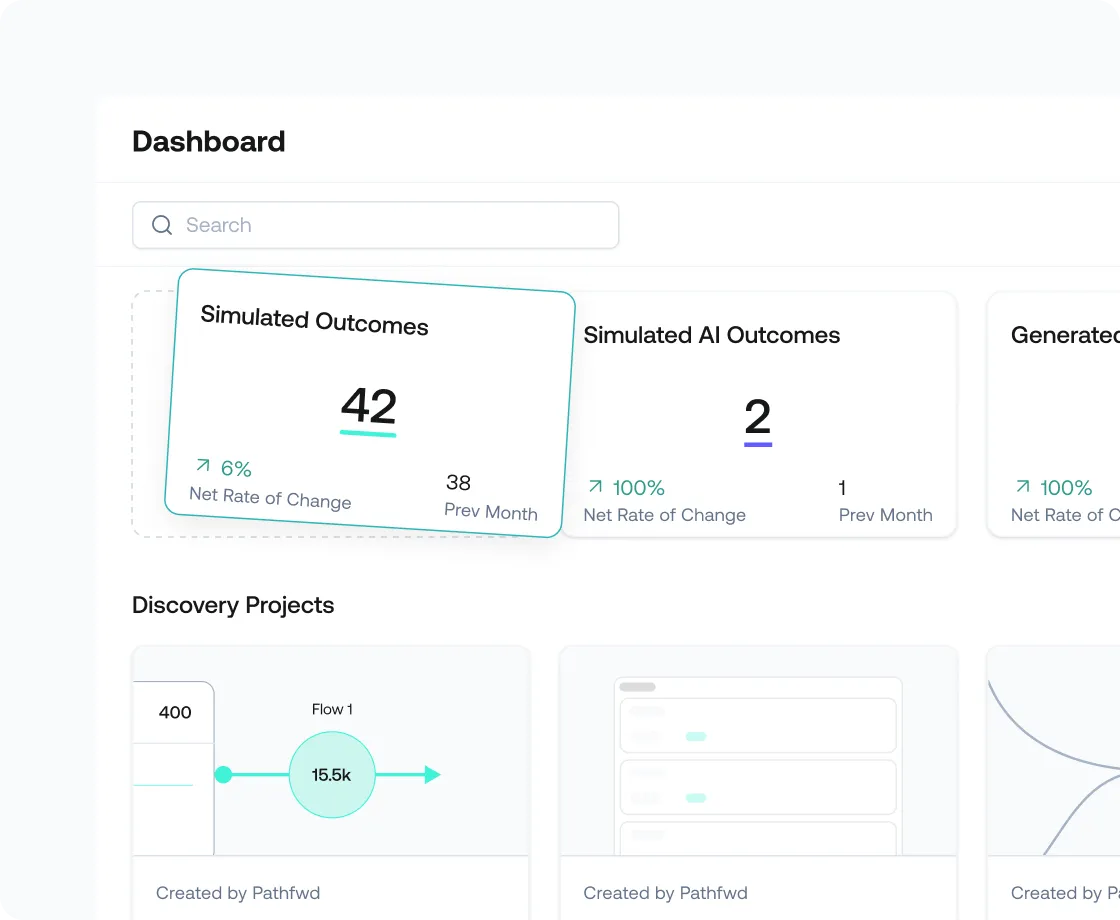Click the 100% rate in Simulated AI Outcomes
This screenshot has width=1120, height=920.
coord(639,488)
